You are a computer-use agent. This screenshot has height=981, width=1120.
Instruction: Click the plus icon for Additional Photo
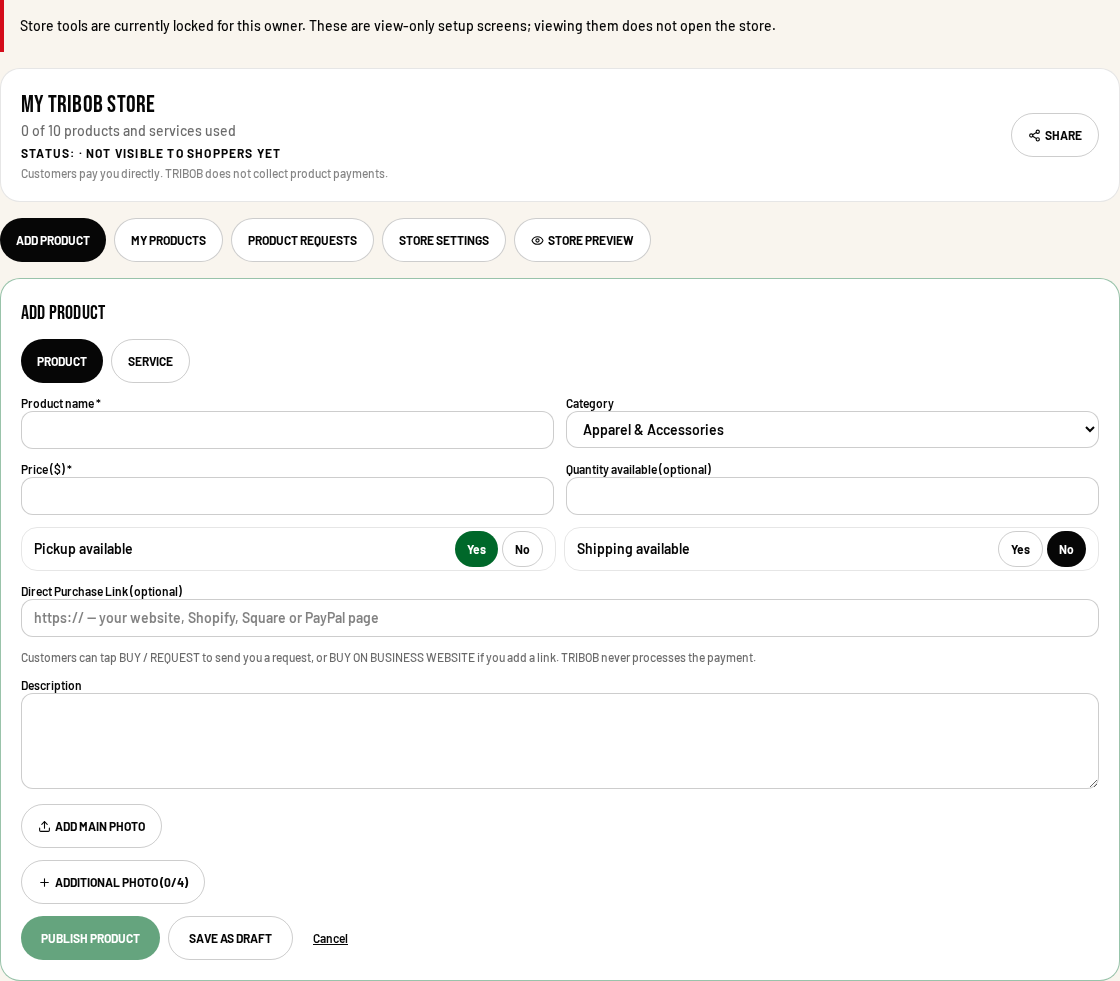coord(44,882)
